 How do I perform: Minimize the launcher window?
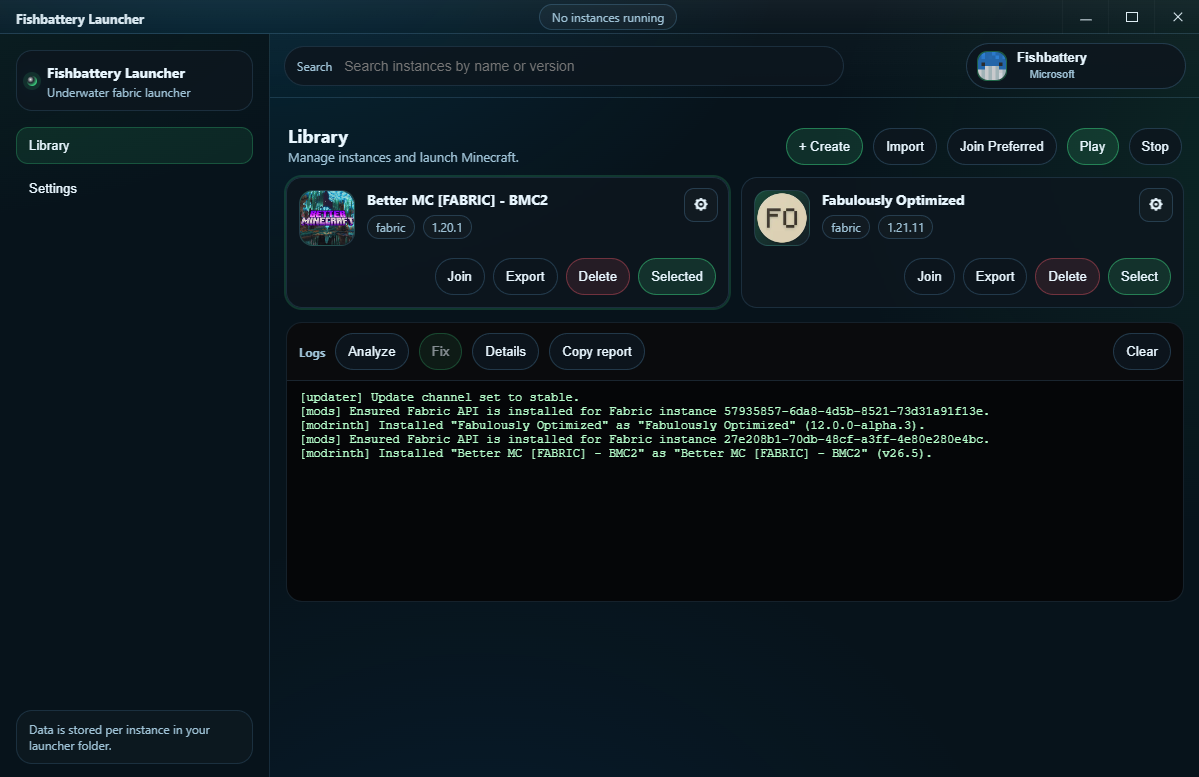pos(1086,17)
